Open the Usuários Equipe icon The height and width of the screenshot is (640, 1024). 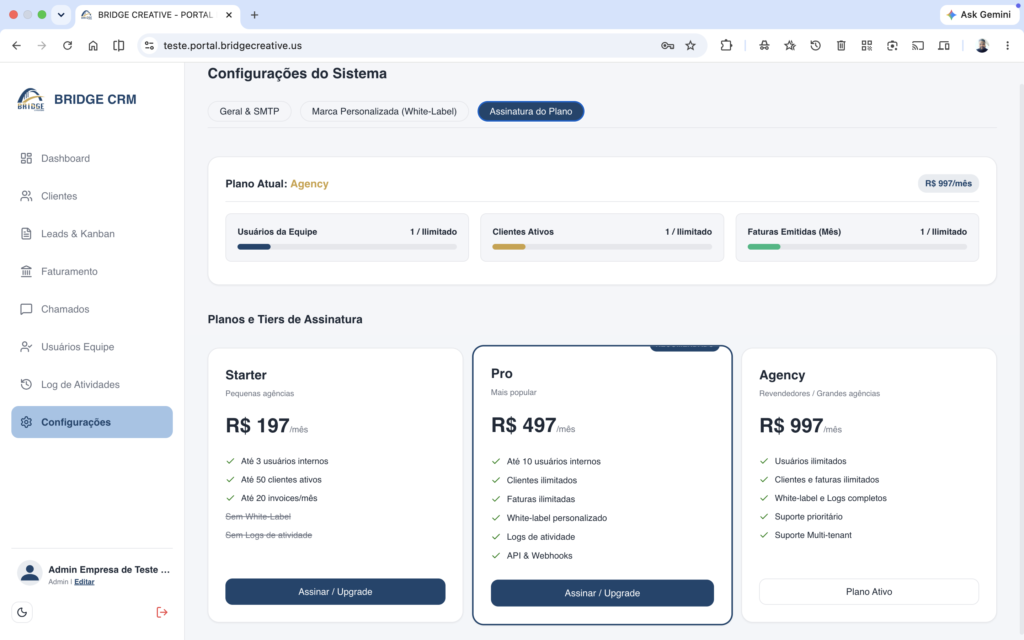tap(26, 347)
